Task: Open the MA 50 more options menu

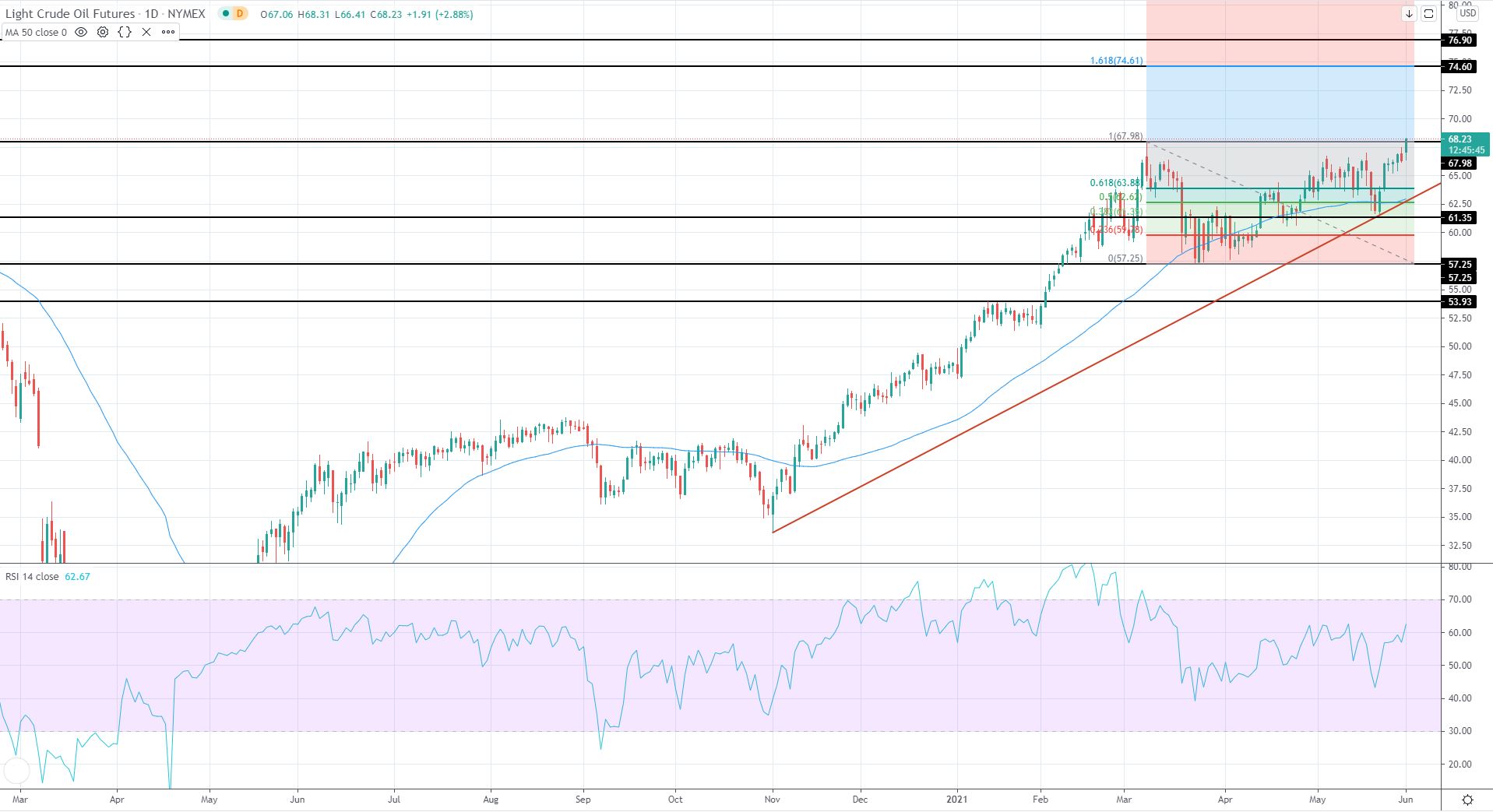Action: (x=168, y=33)
